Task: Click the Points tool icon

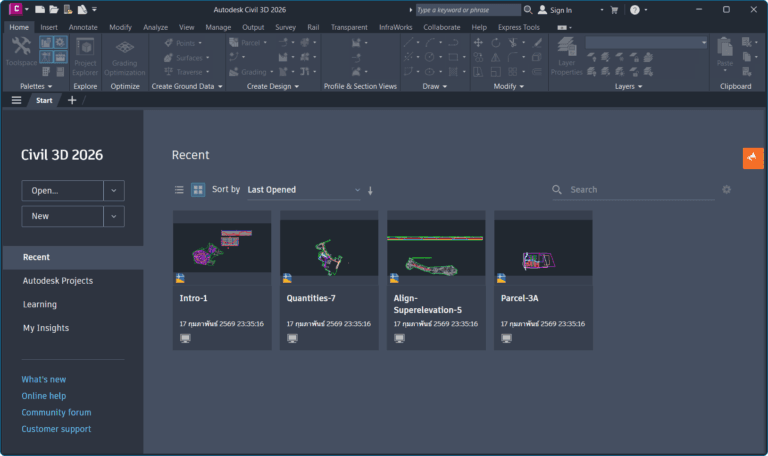Action: 168,43
